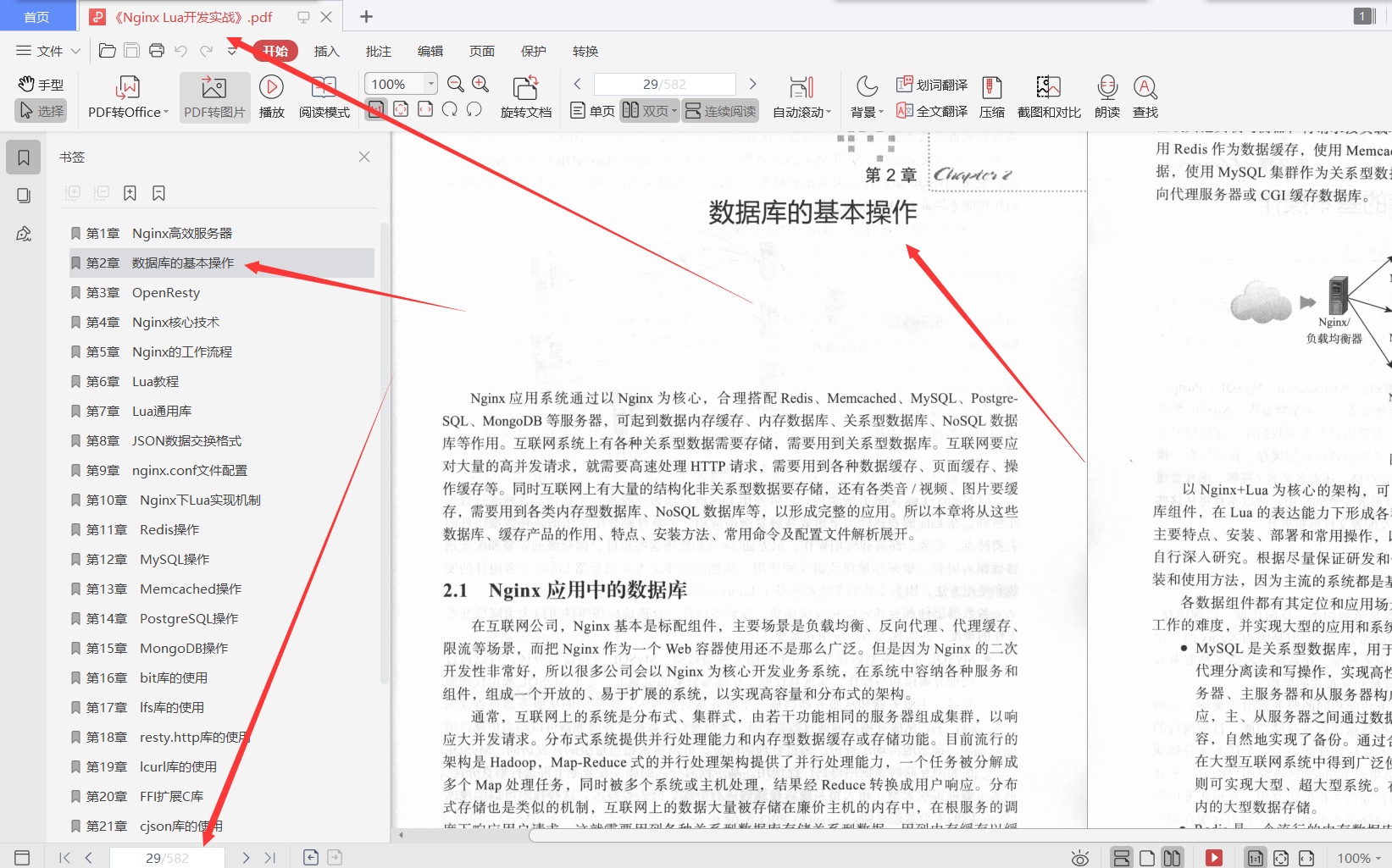Start the 播放 slideshow mode
The image size is (1392, 868).
270,96
